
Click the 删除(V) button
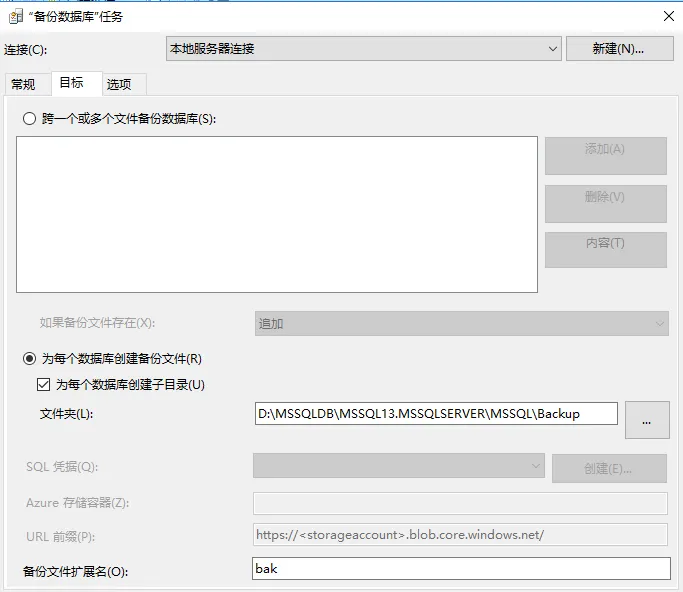tap(605, 204)
